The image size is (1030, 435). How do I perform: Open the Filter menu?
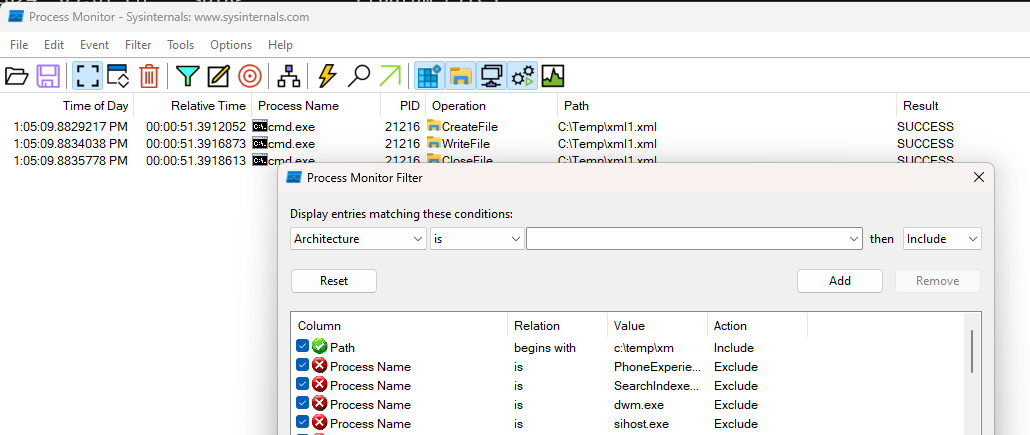pos(138,45)
